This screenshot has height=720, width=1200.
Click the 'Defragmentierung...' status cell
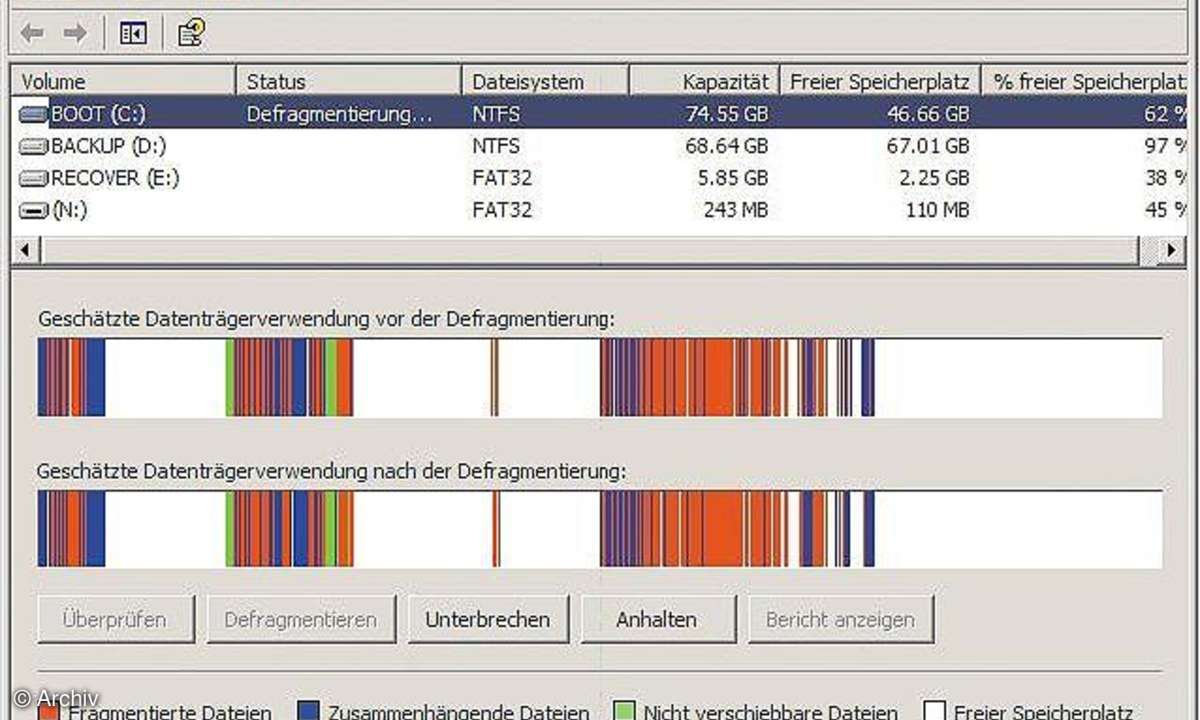(x=340, y=114)
